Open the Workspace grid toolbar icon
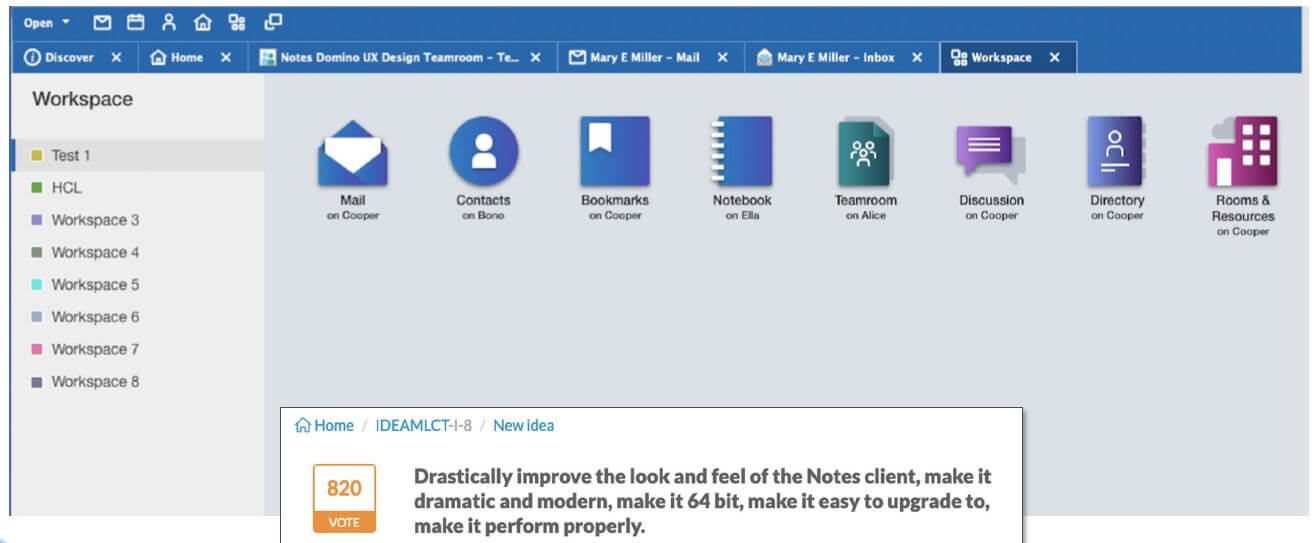The width and height of the screenshot is (1314, 543). pyautogui.click(x=236, y=22)
